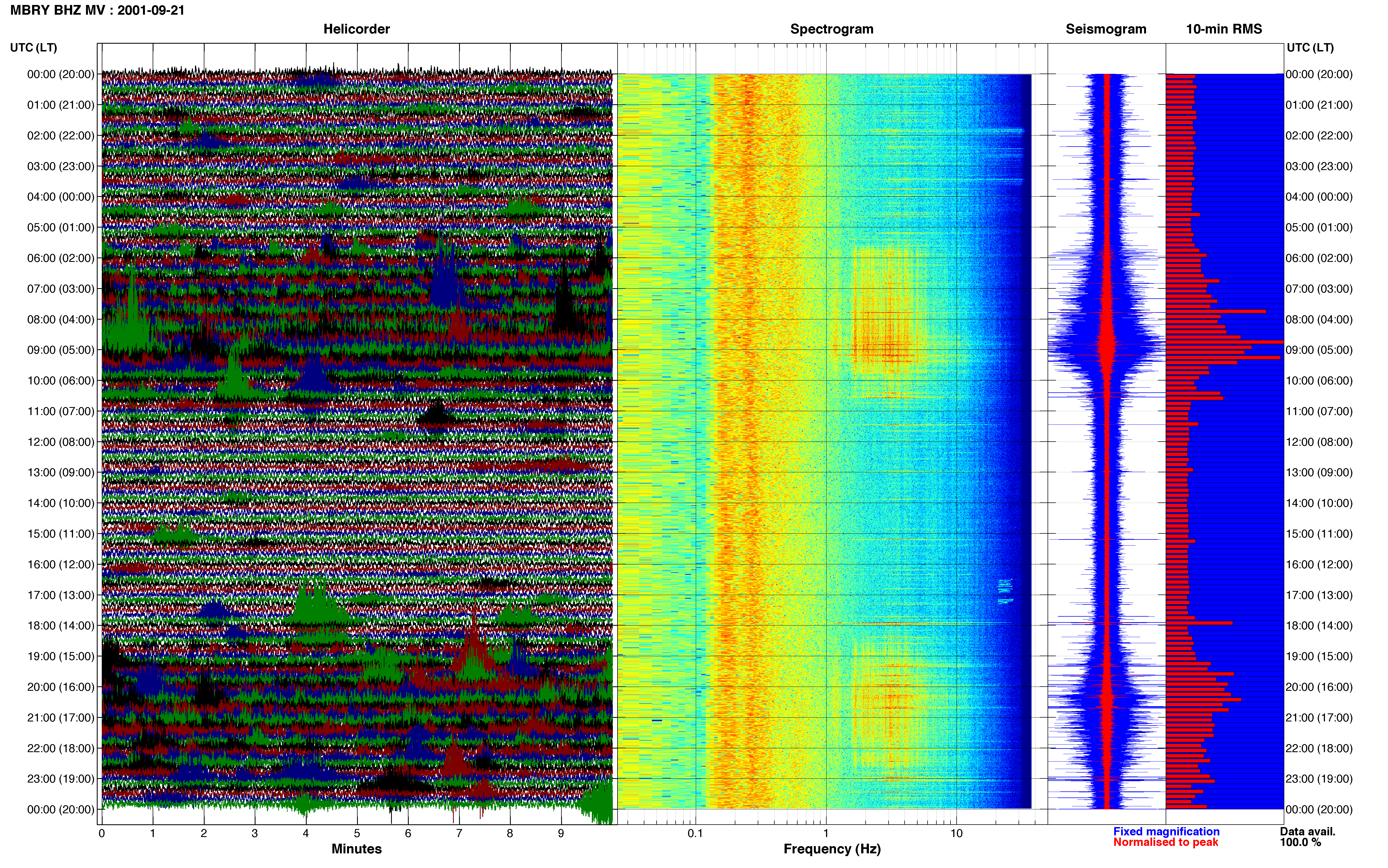
Task: Click right-side time label '12:00 (08:00)'
Action: pos(1319,442)
